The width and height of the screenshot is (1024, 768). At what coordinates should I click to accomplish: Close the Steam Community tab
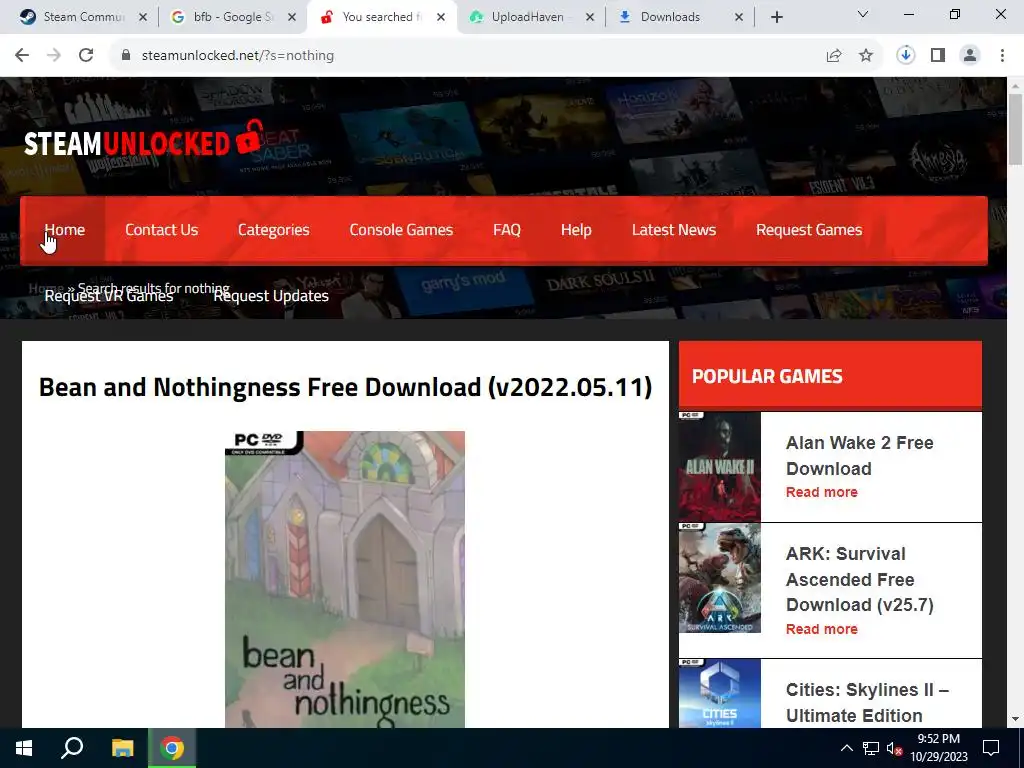143,17
